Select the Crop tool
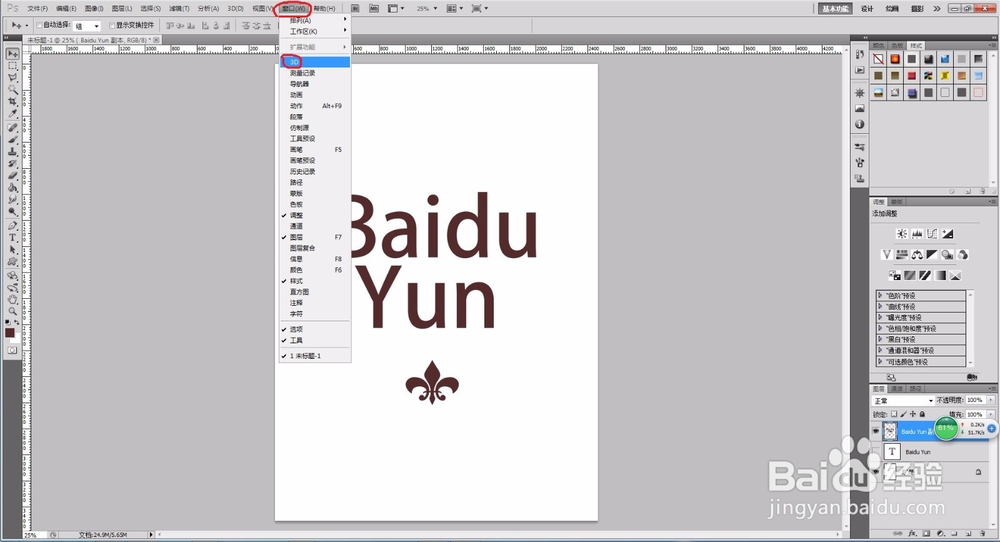 point(12,102)
